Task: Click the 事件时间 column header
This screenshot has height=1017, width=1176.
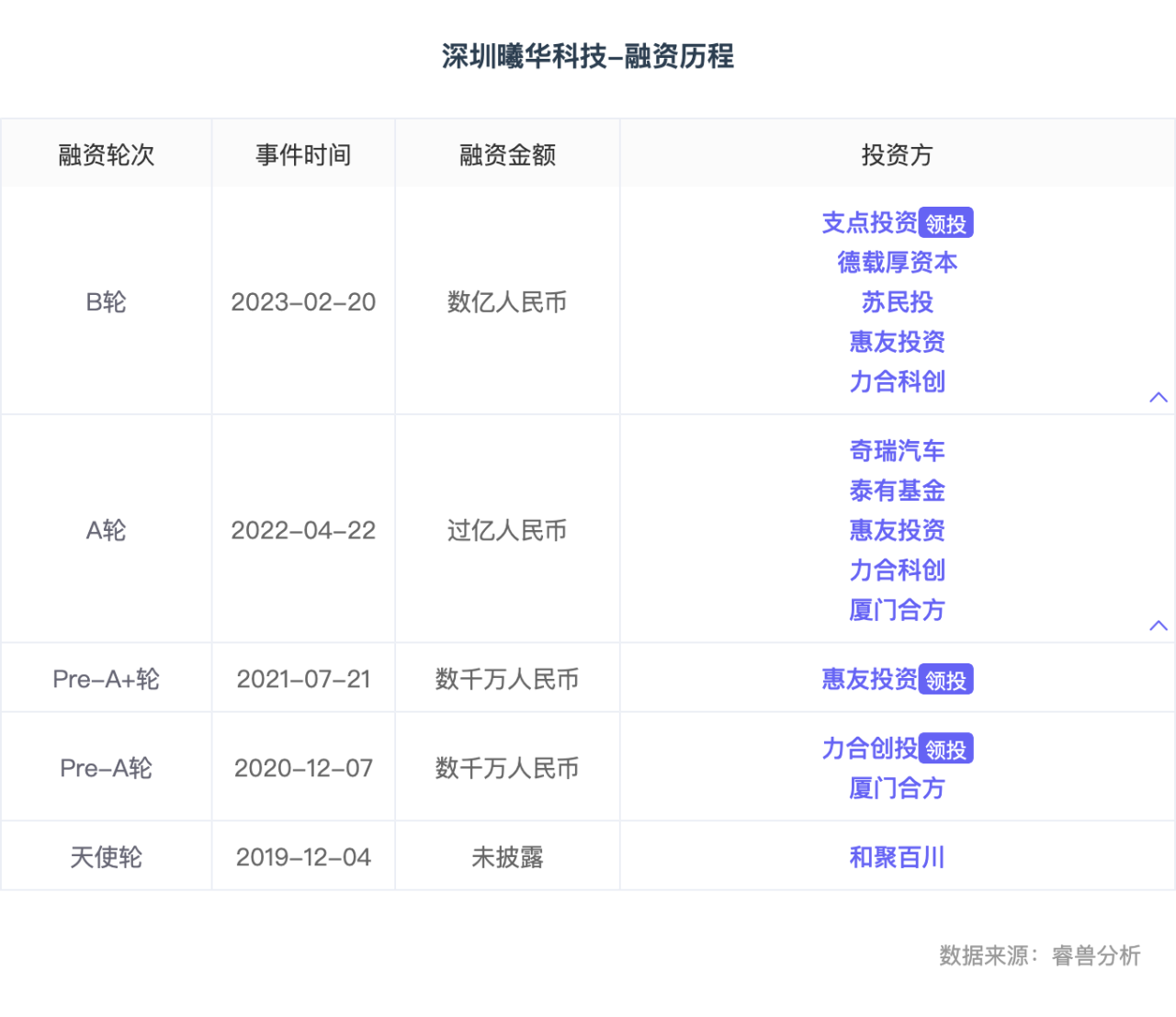Action: (303, 154)
